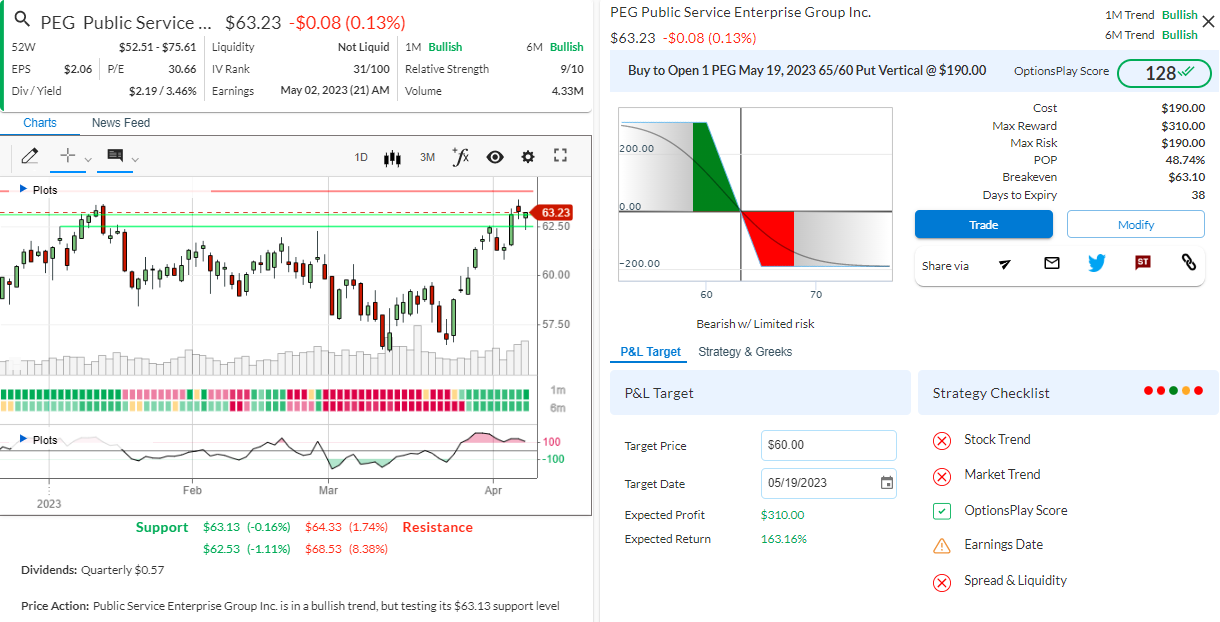Click the buy-to-open put vertical strategy description
This screenshot has height=622, width=1220.
point(807,71)
